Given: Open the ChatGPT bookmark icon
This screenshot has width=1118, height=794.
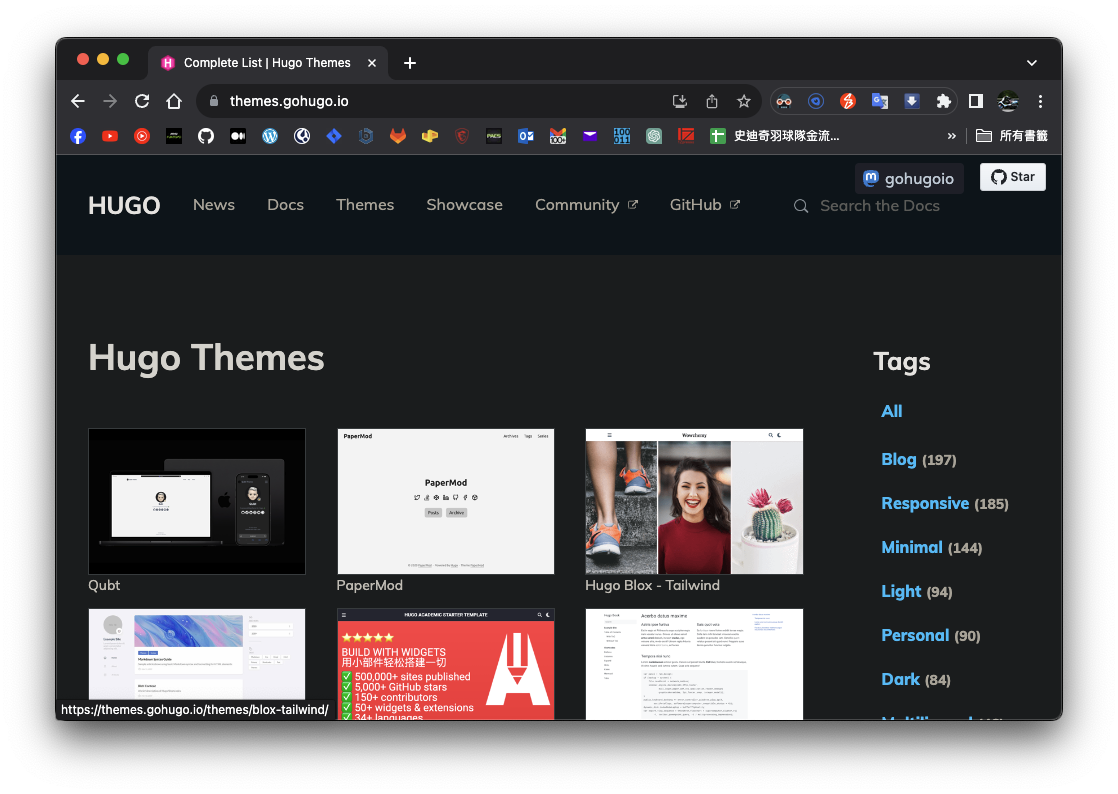Looking at the screenshot, I should tap(654, 136).
